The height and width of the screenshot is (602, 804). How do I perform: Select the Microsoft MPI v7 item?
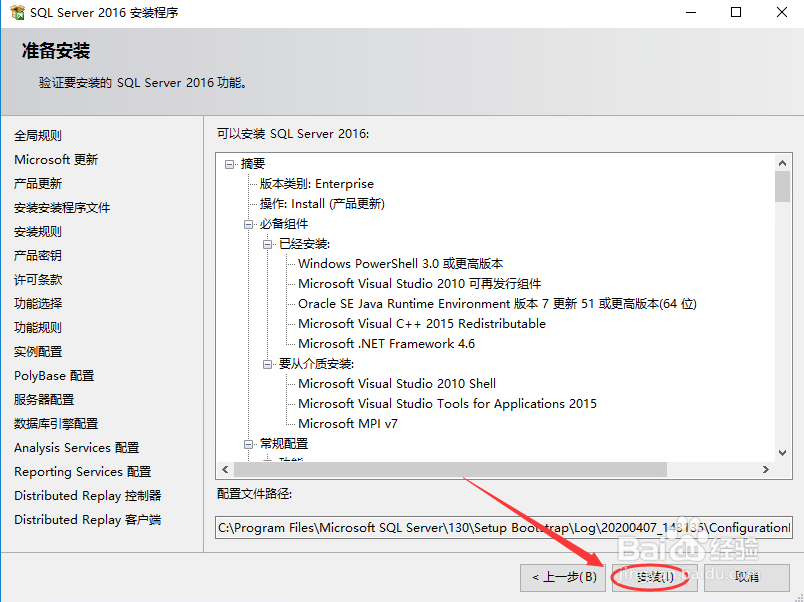pyautogui.click(x=348, y=424)
